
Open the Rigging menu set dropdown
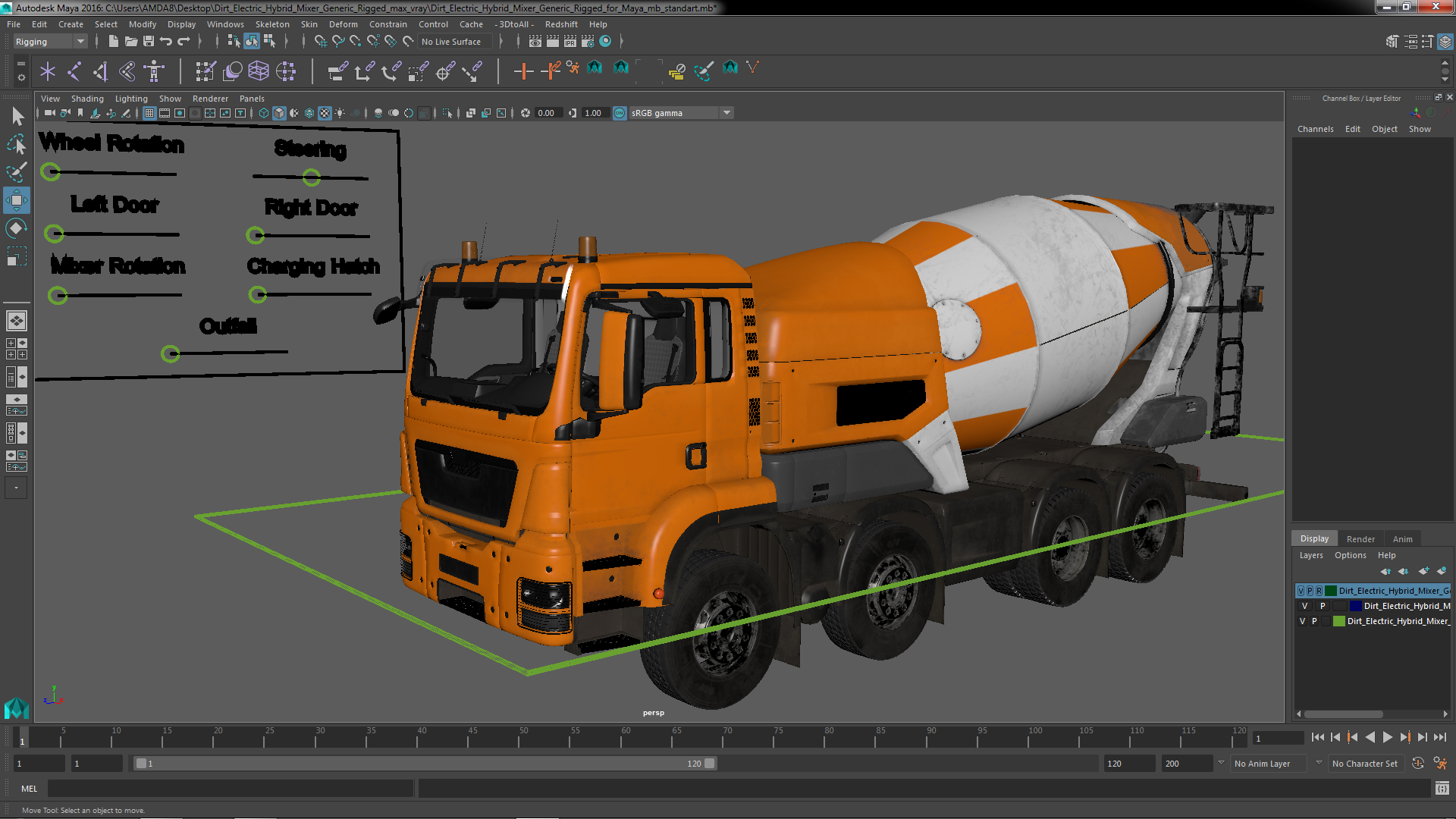[50, 42]
